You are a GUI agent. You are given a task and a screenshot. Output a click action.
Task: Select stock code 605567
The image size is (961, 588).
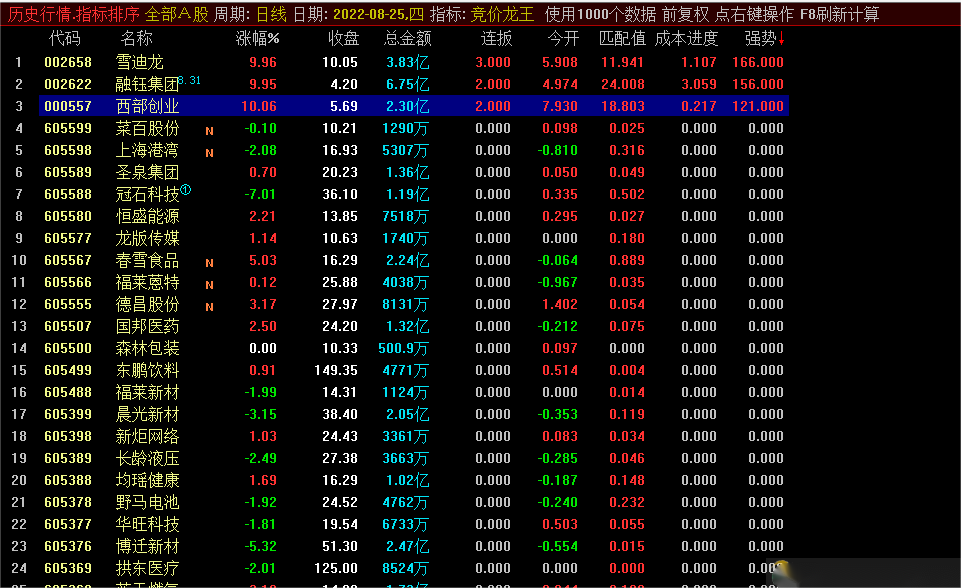[x=68, y=261]
